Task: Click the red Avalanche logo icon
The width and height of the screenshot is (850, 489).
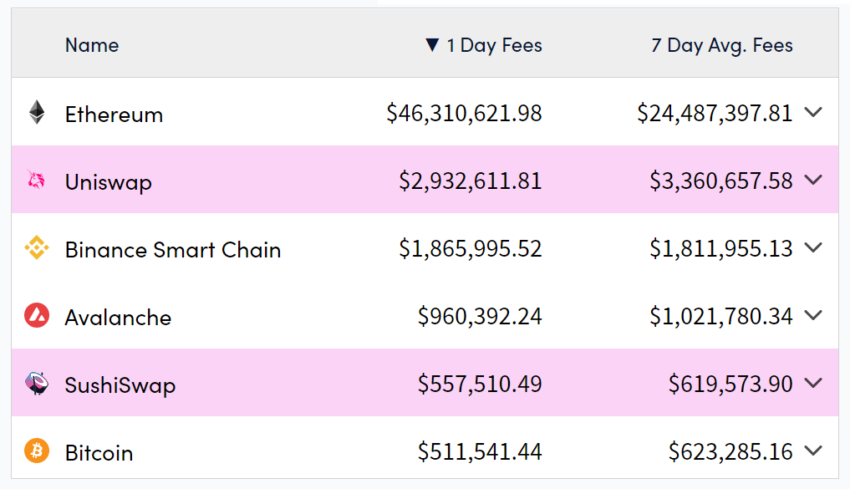Action: (37, 316)
